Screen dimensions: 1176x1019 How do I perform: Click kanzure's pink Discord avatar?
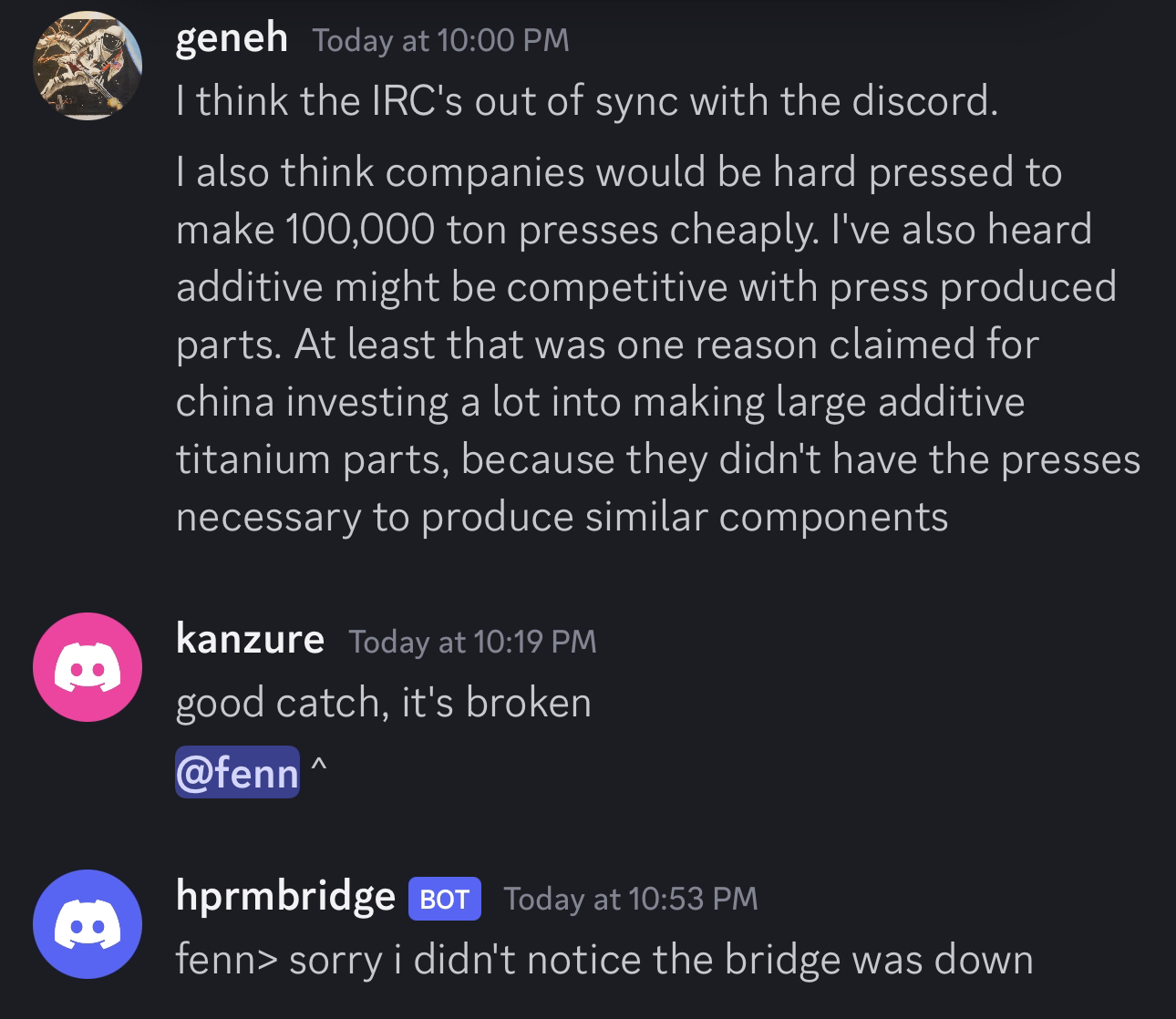88,667
